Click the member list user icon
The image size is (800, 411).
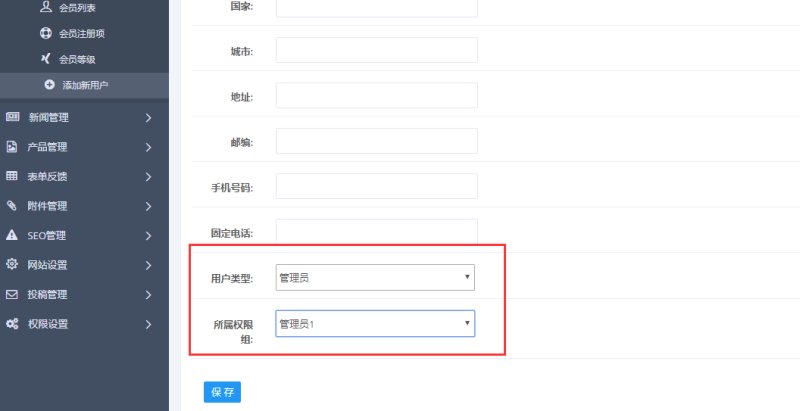(x=46, y=6)
